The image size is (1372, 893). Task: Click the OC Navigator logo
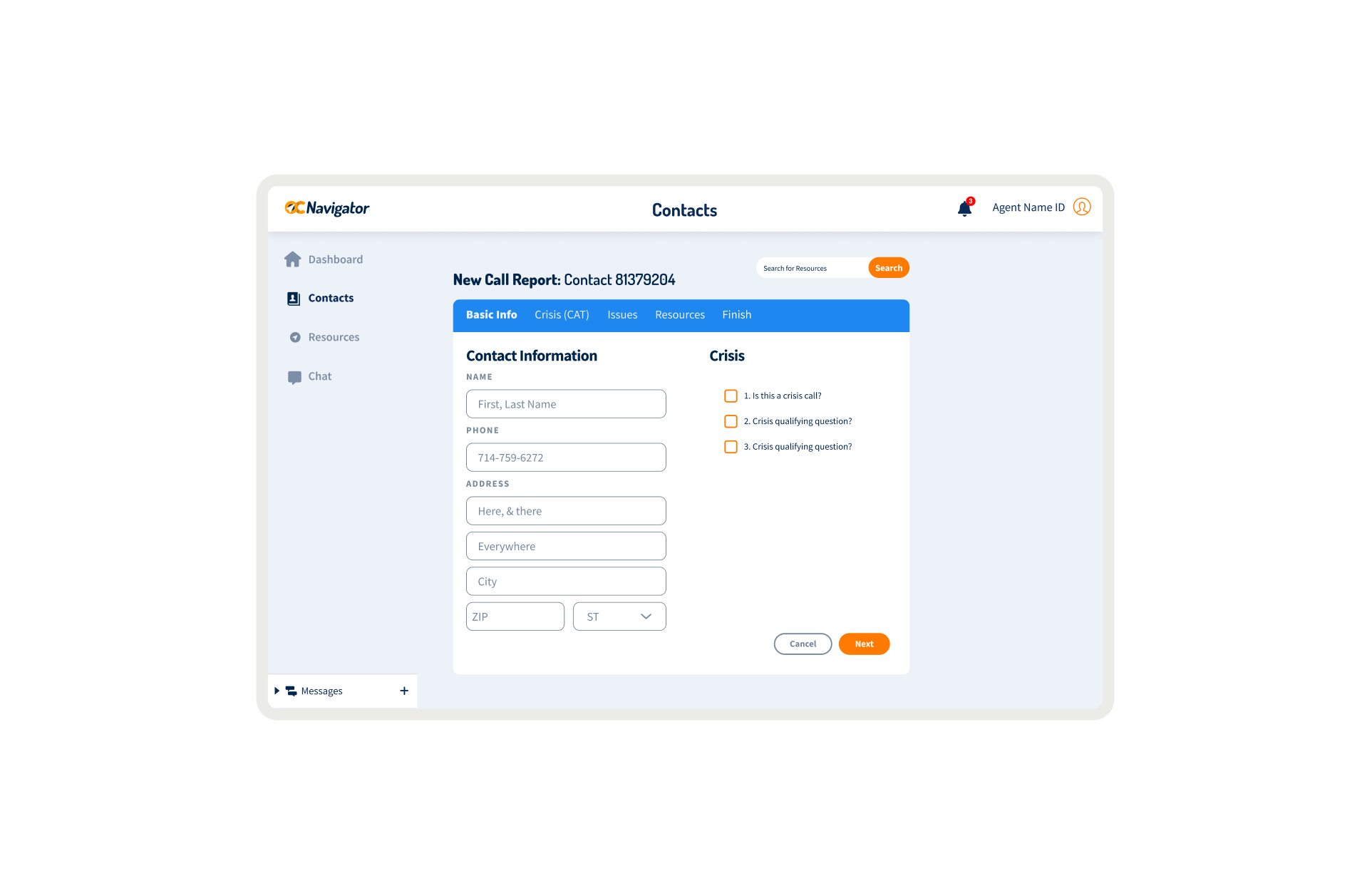pos(327,208)
